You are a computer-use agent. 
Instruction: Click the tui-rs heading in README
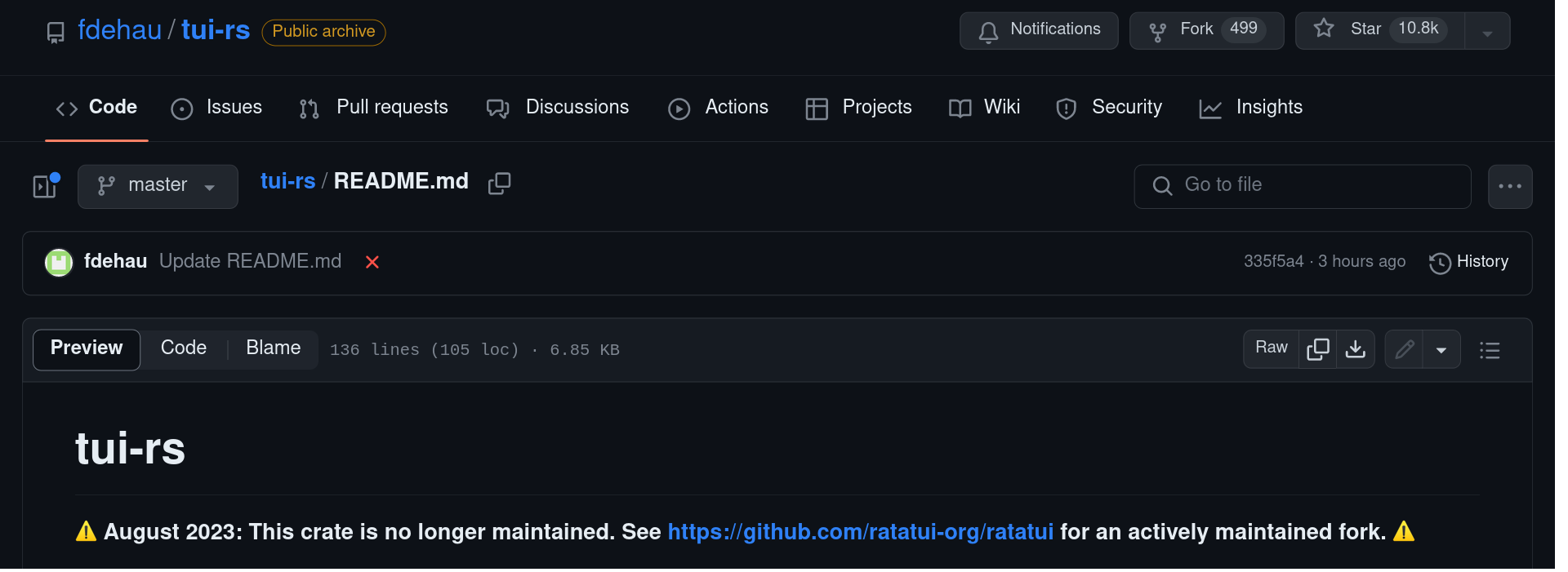pos(131,450)
